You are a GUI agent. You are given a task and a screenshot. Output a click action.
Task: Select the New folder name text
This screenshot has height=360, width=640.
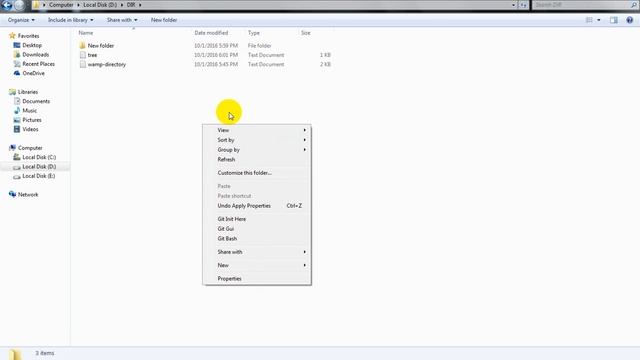pos(101,46)
